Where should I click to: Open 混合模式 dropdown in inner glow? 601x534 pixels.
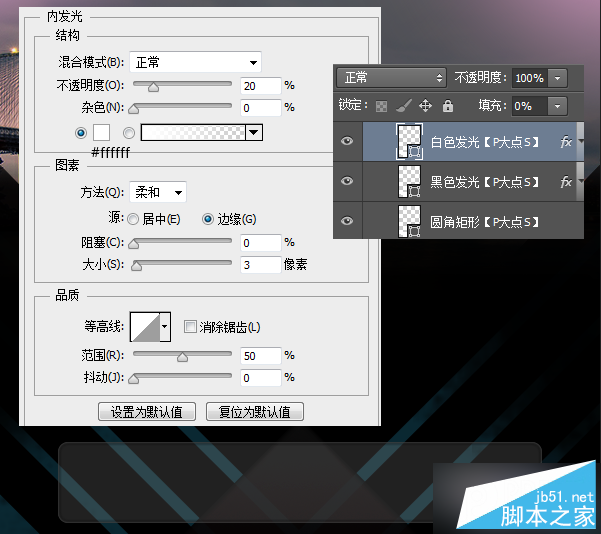pos(195,62)
